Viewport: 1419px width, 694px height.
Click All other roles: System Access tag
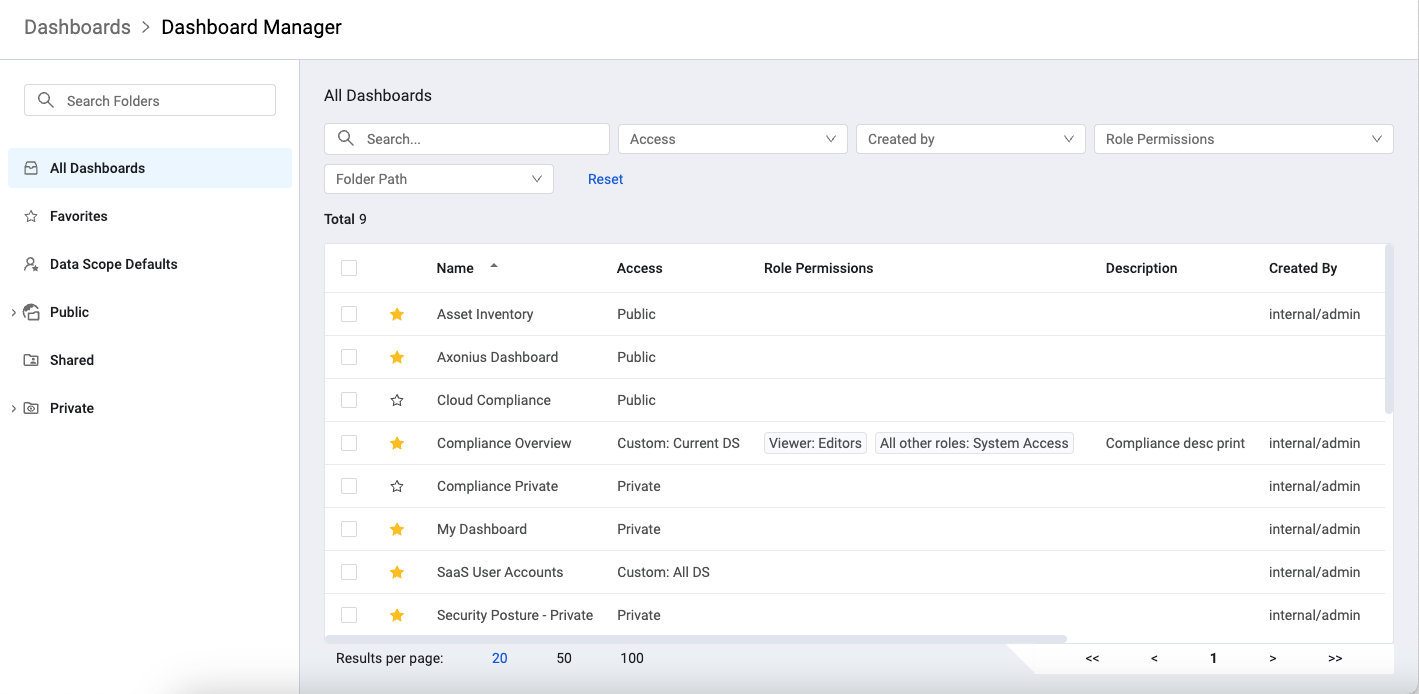point(974,443)
